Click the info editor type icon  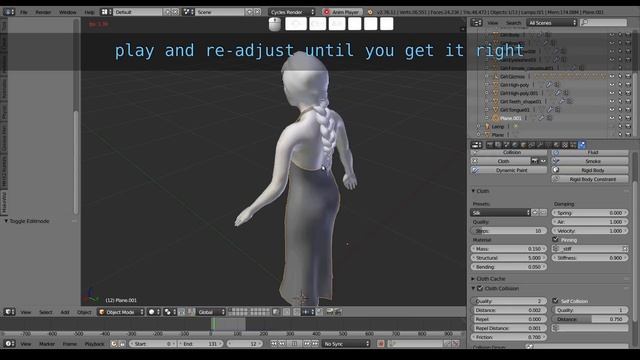[9, 12]
